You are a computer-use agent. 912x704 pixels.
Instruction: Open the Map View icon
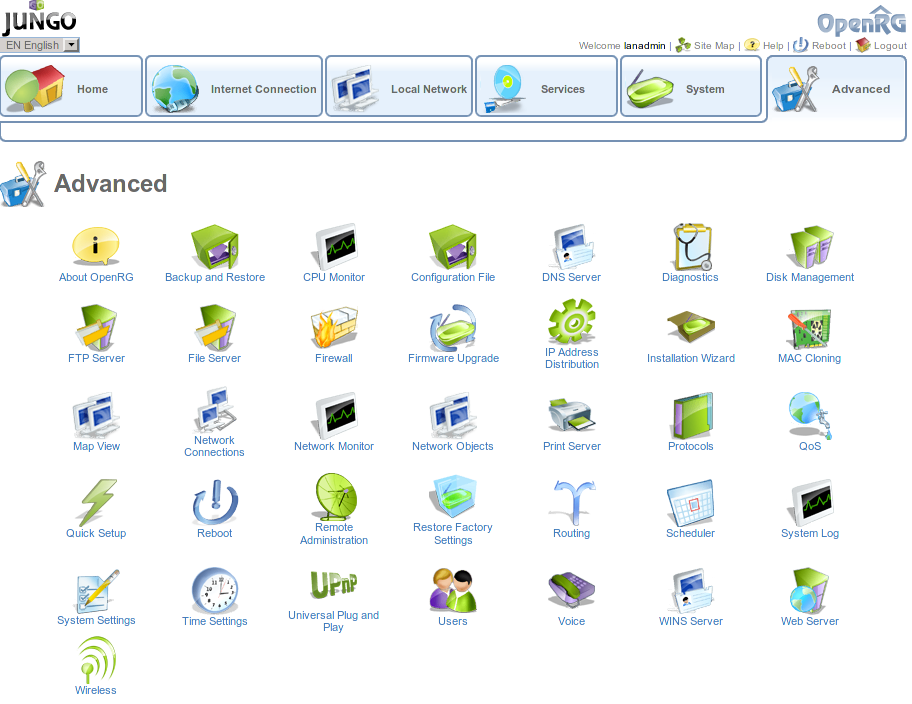[96, 414]
